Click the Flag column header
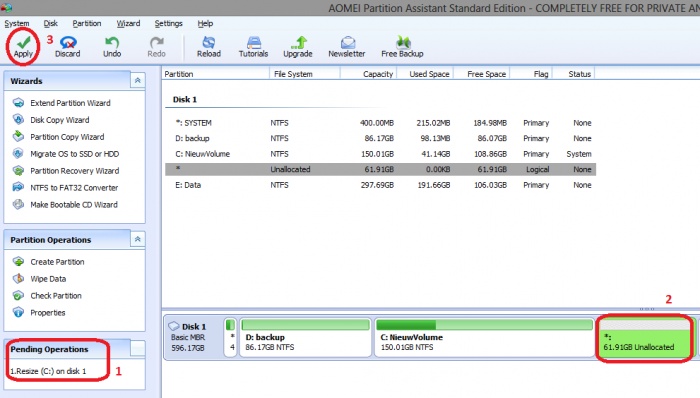The image size is (700, 398). (x=531, y=74)
